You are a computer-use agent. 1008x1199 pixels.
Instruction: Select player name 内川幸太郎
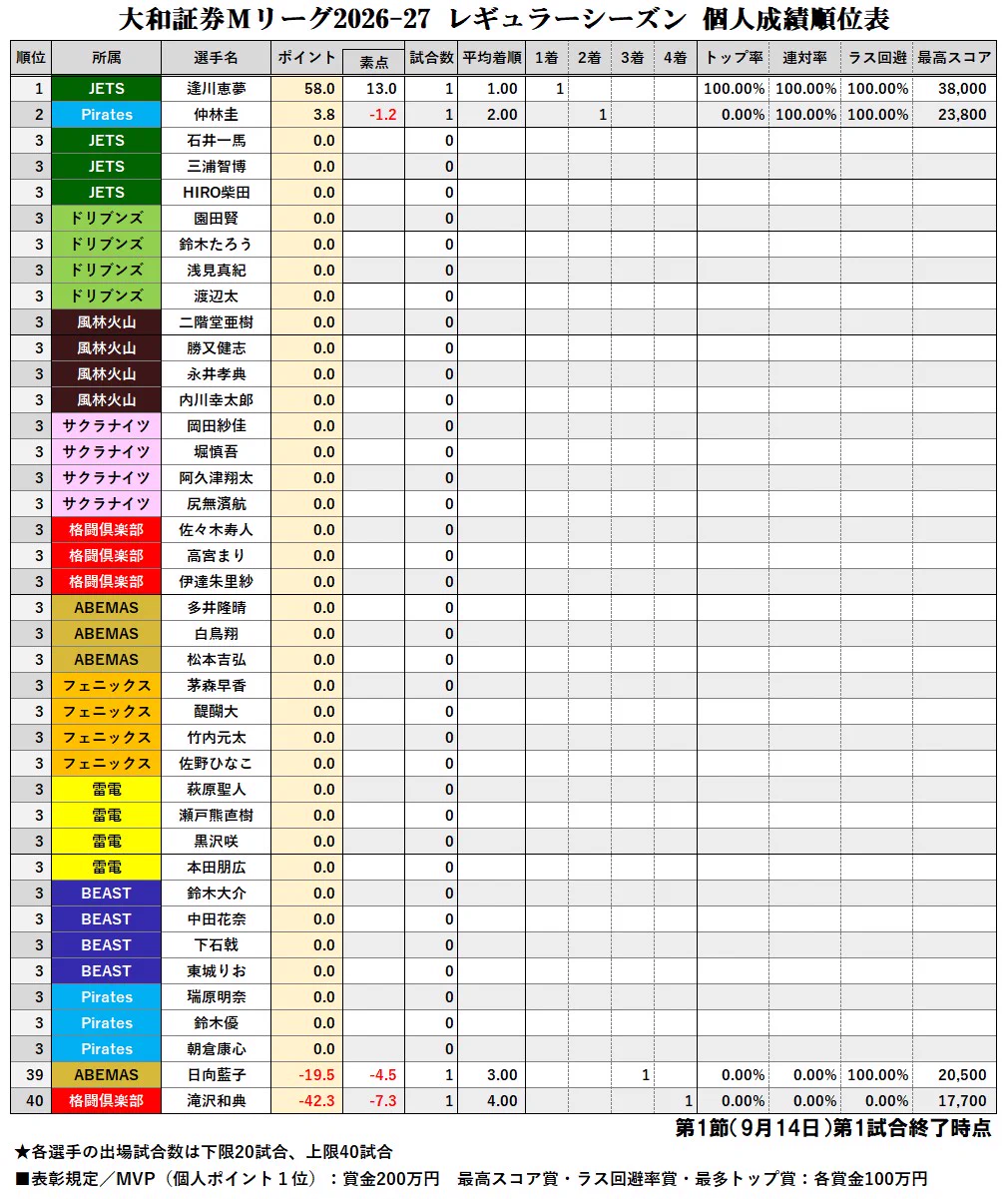(x=216, y=400)
